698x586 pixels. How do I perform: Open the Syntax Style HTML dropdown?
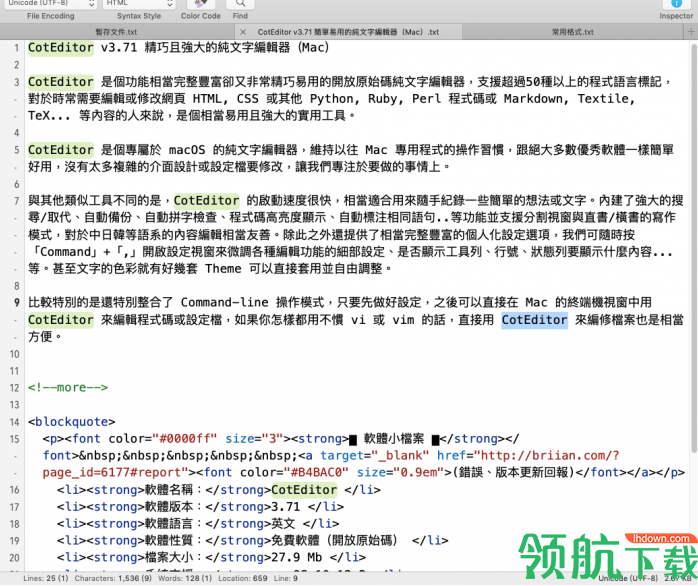tap(139, 4)
